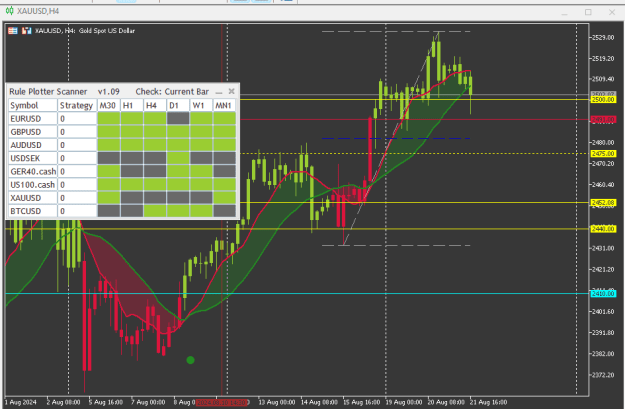
Task: Click the one-click trading grid icon on chart
Action: (13, 31)
